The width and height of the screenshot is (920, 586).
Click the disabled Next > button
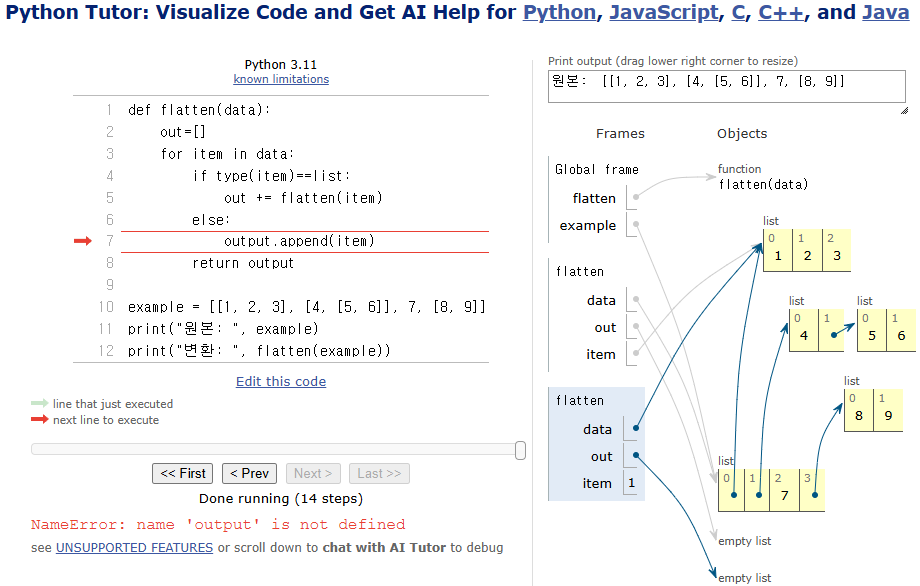point(313,473)
